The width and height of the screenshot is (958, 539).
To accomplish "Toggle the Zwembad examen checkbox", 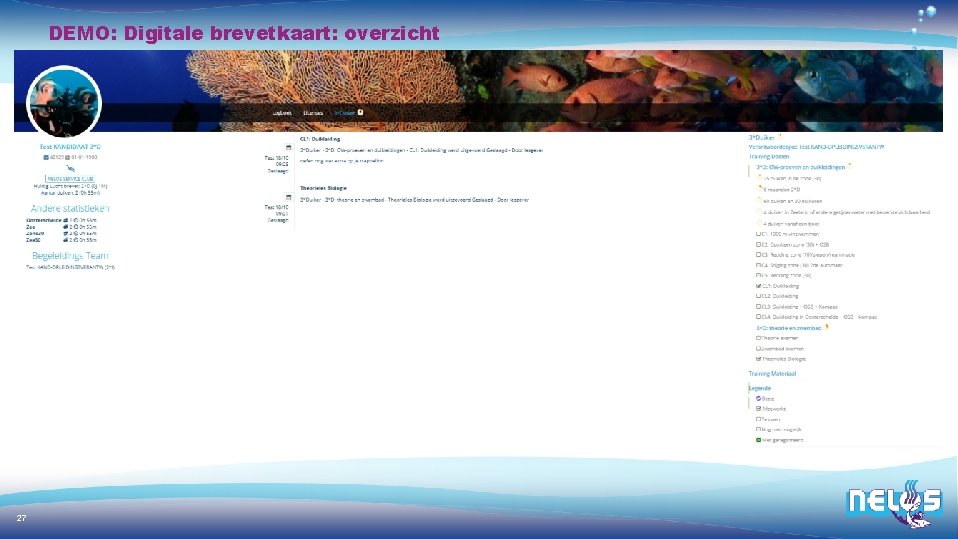I will [759, 348].
